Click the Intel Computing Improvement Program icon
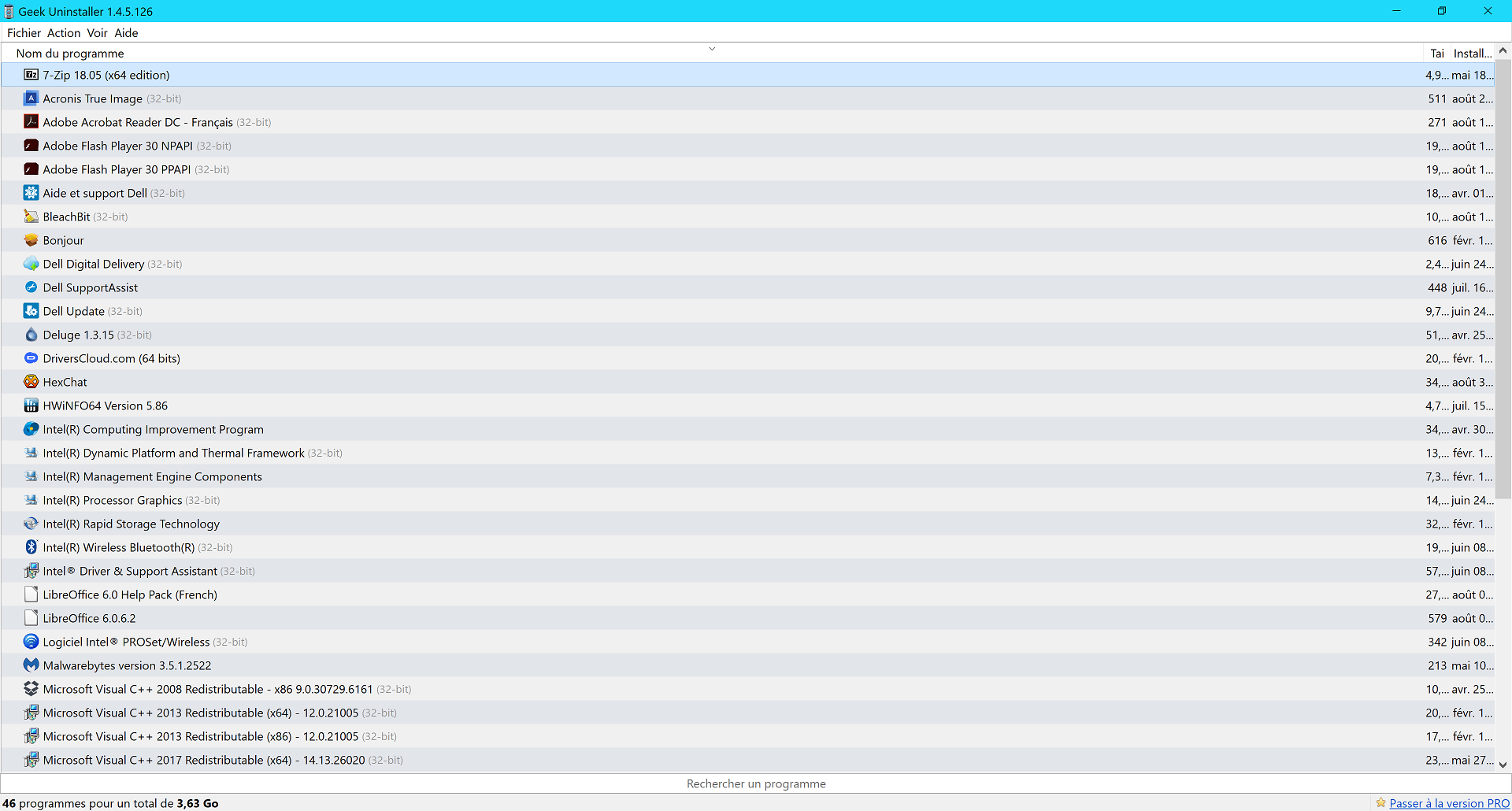The image size is (1512, 811). point(31,429)
